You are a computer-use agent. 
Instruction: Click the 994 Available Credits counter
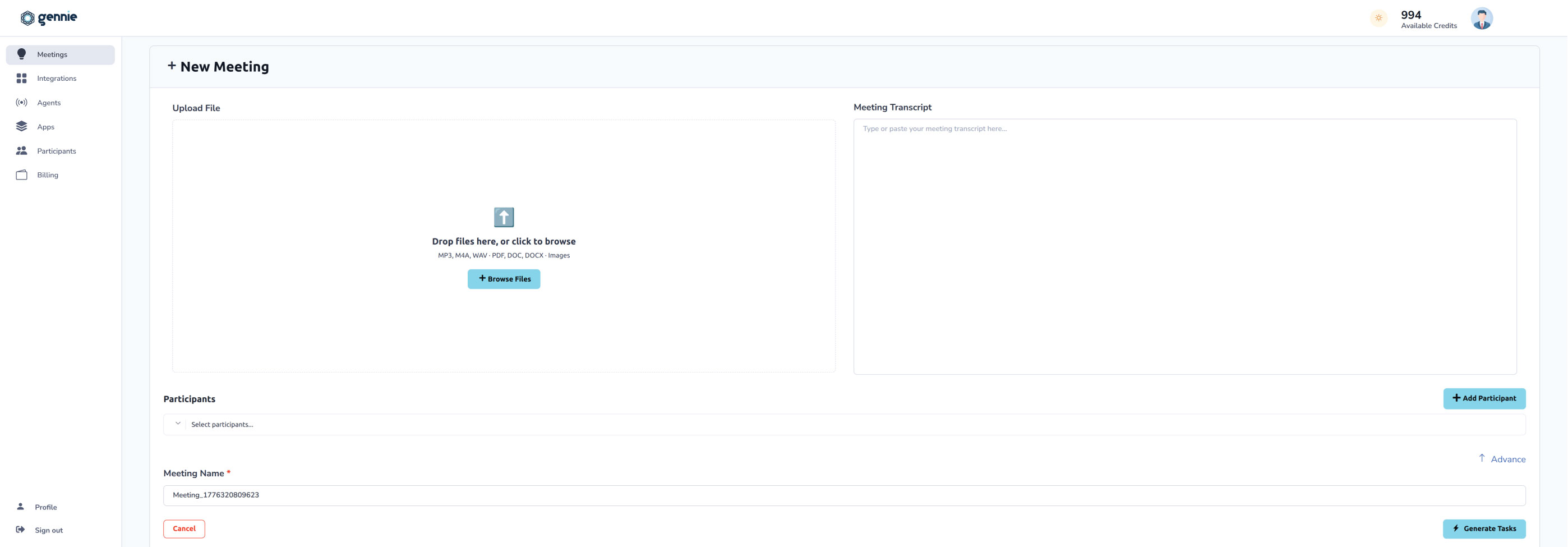[1428, 19]
